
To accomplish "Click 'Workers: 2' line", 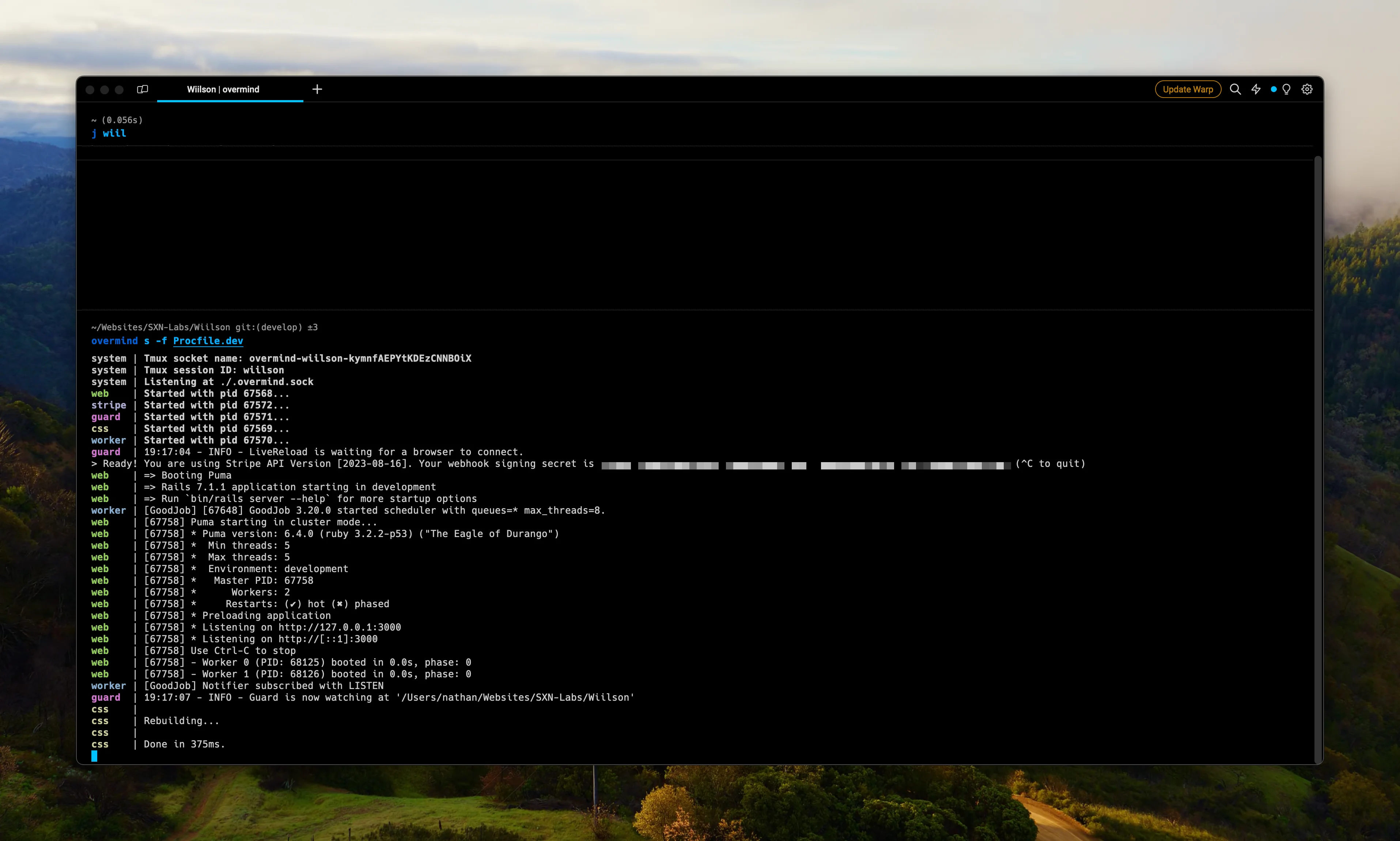I will pyautogui.click(x=217, y=593).
